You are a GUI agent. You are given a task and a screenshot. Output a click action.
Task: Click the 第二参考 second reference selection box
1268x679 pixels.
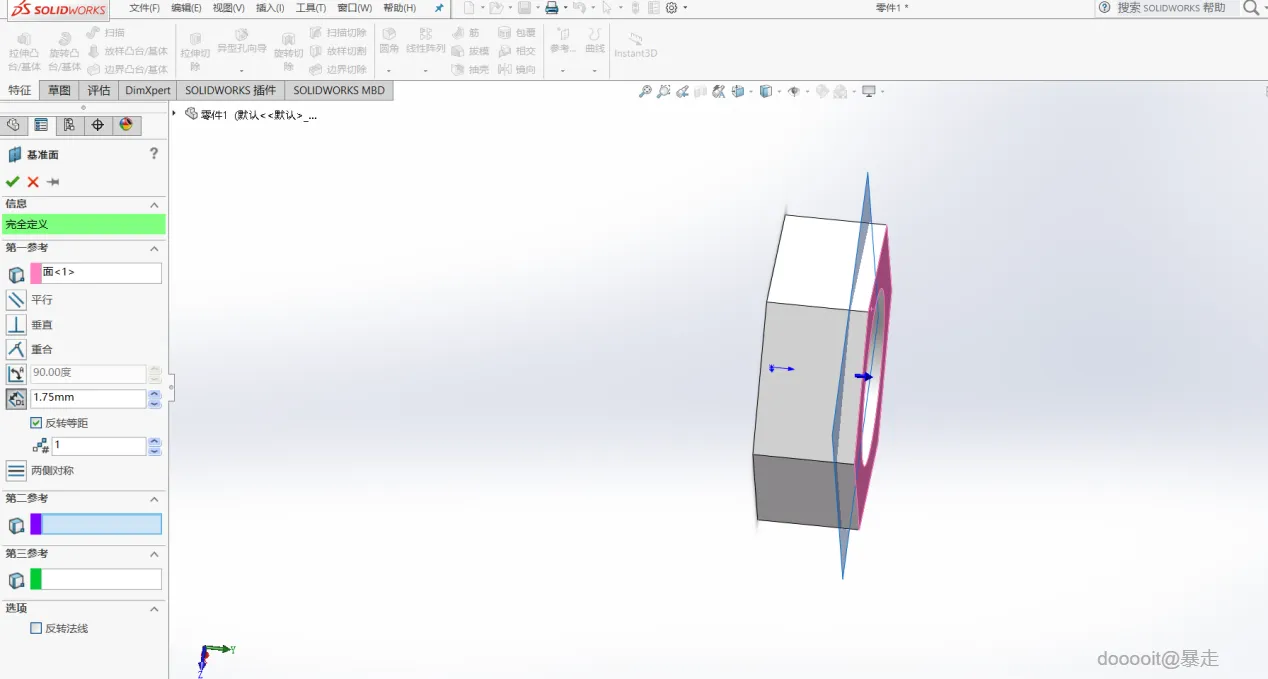point(101,524)
